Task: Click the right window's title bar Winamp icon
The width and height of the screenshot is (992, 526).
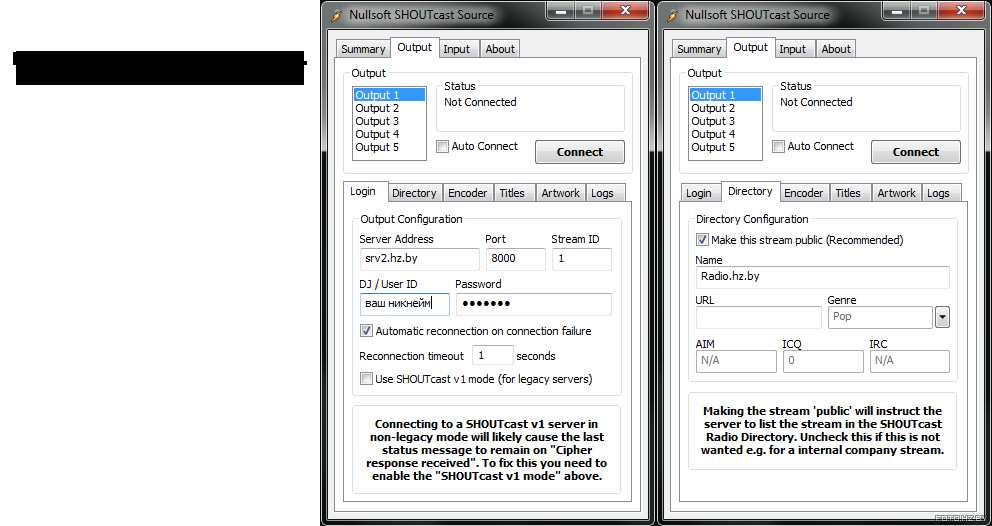Action: [x=674, y=15]
